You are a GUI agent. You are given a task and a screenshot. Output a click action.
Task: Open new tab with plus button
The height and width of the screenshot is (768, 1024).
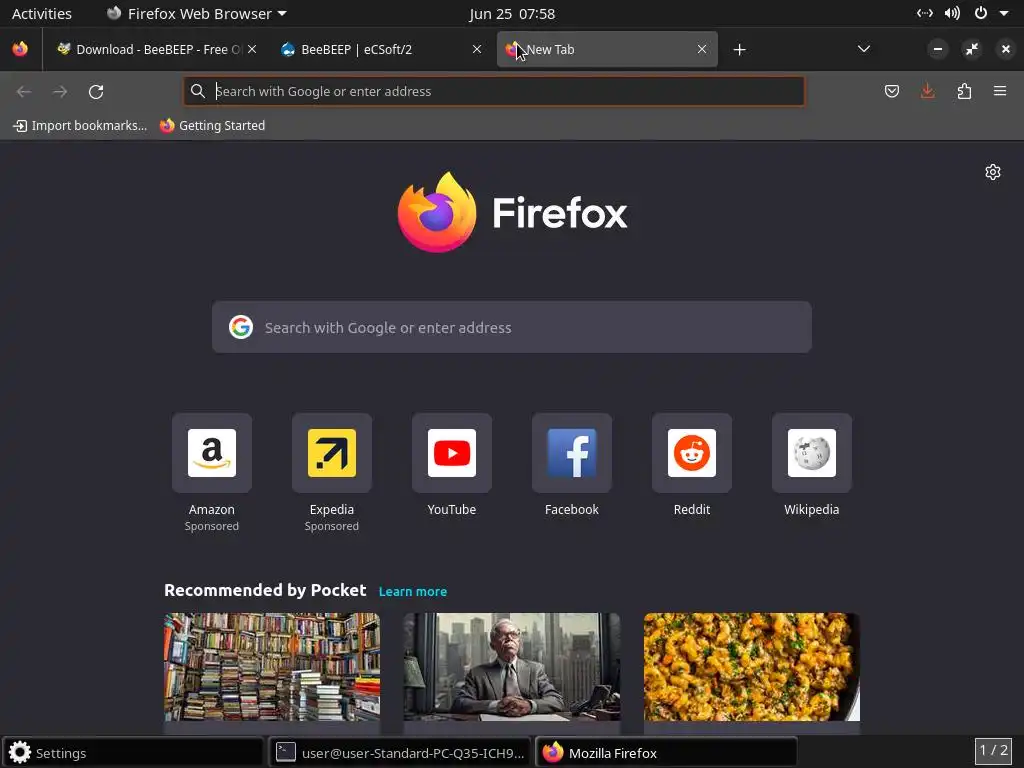(x=739, y=50)
